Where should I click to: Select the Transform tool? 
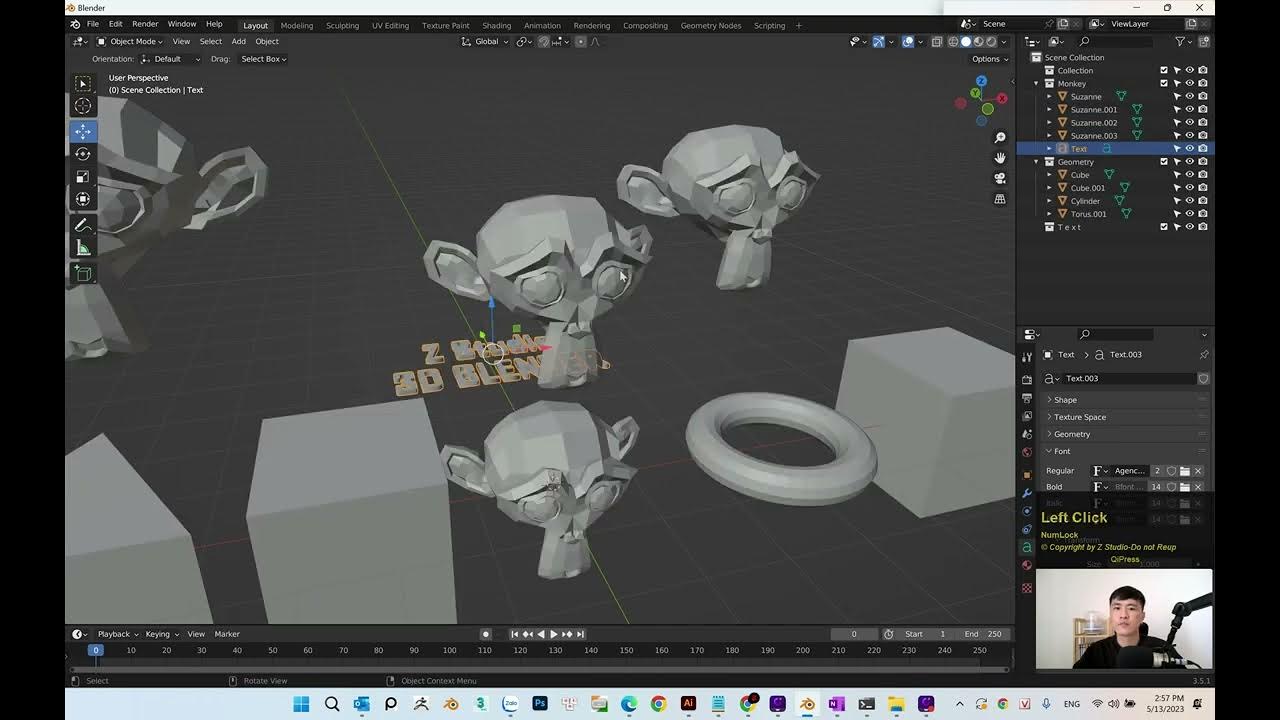pyautogui.click(x=83, y=199)
